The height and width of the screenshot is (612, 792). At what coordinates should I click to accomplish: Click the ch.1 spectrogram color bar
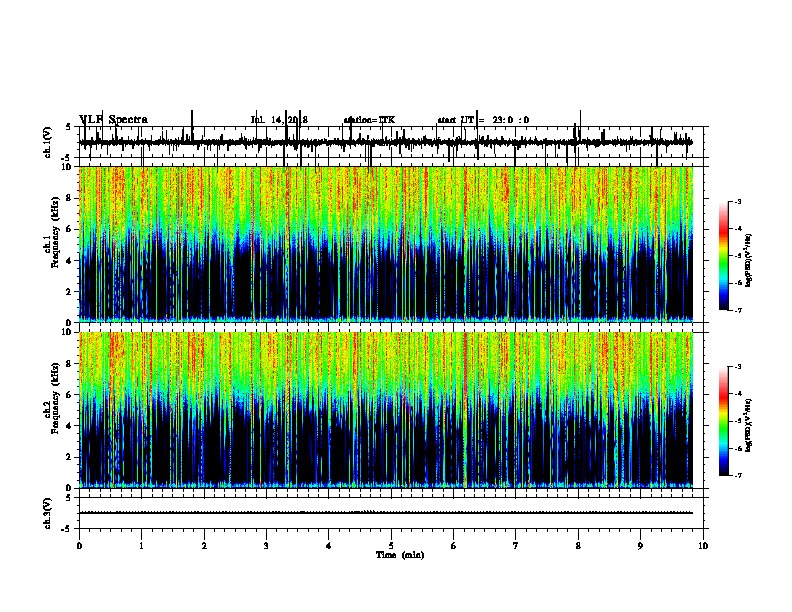click(724, 256)
